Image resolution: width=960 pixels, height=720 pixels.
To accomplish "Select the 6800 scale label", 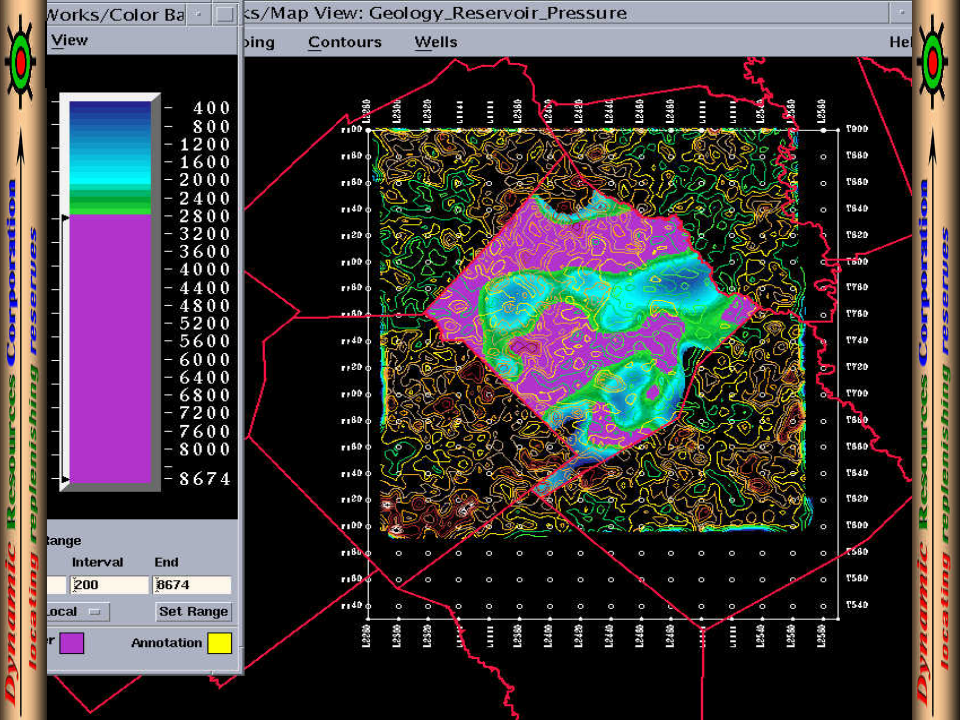I will tap(205, 395).
